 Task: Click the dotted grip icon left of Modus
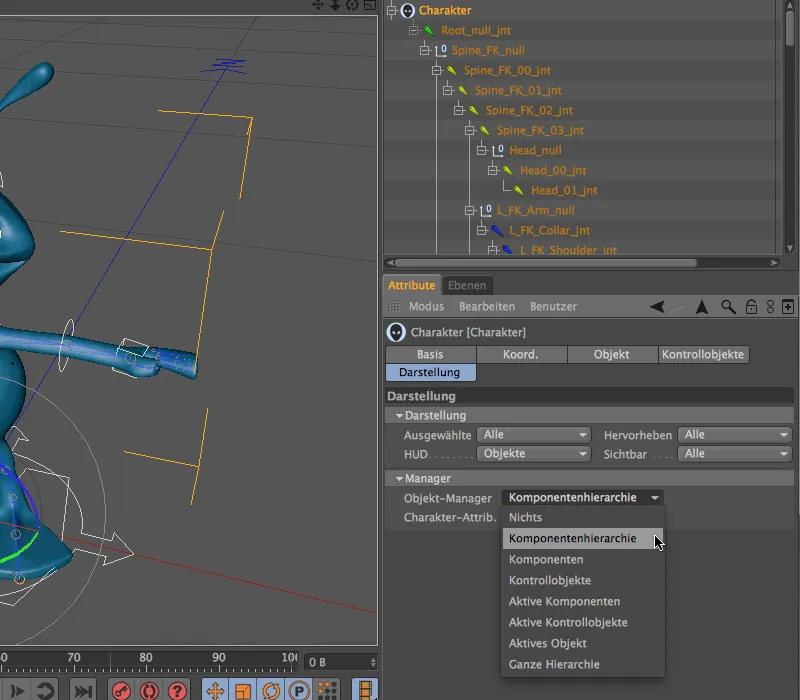(393, 306)
